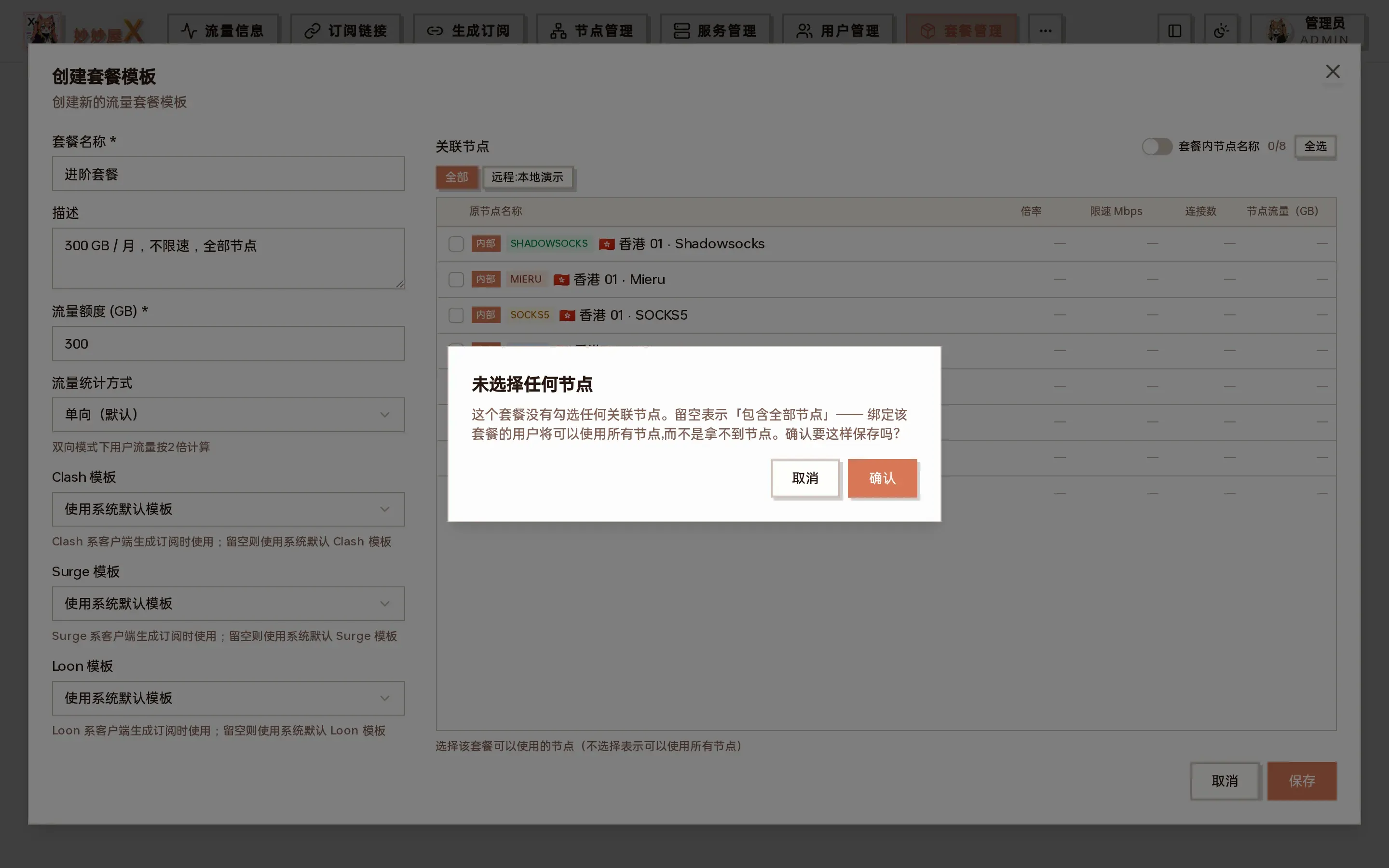The width and height of the screenshot is (1389, 868).
Task: Click the 节点流量 (GB) column header
Action: tap(1282, 211)
